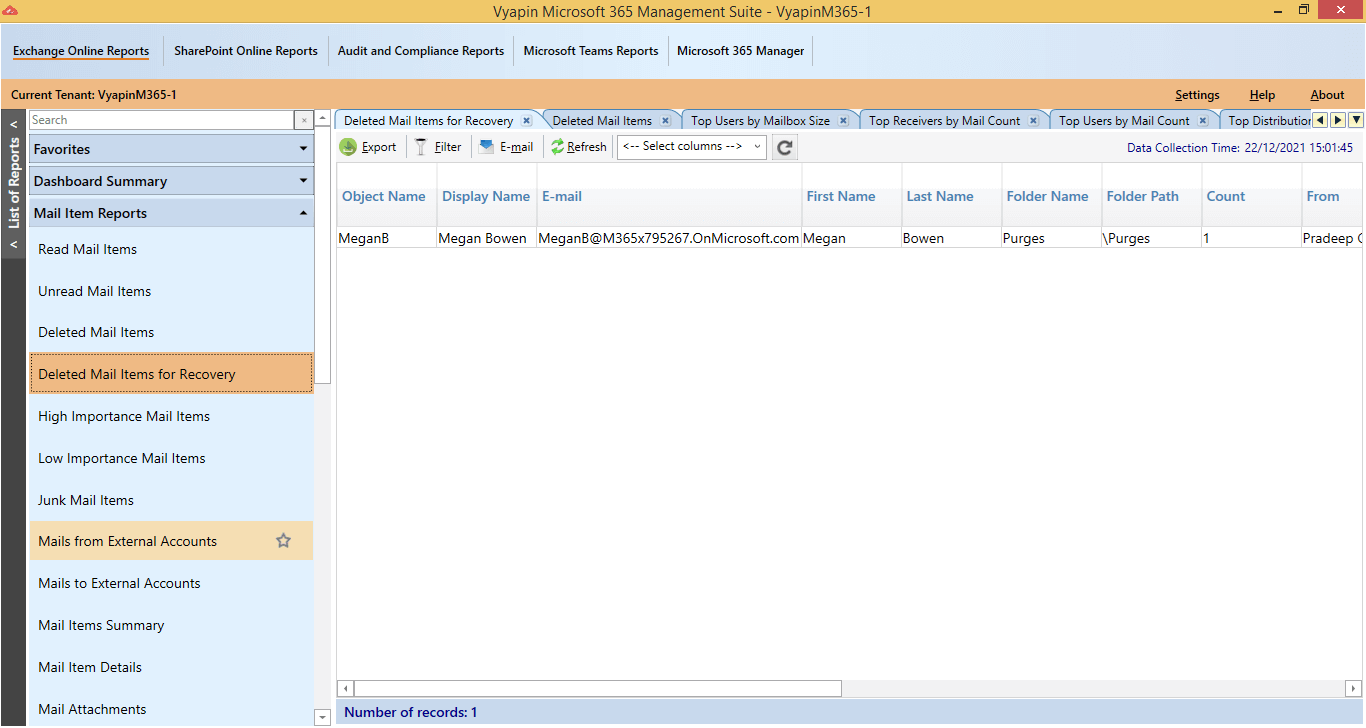Sort by the Object Name column header
Screen dimensions: 1366x728
[386, 196]
